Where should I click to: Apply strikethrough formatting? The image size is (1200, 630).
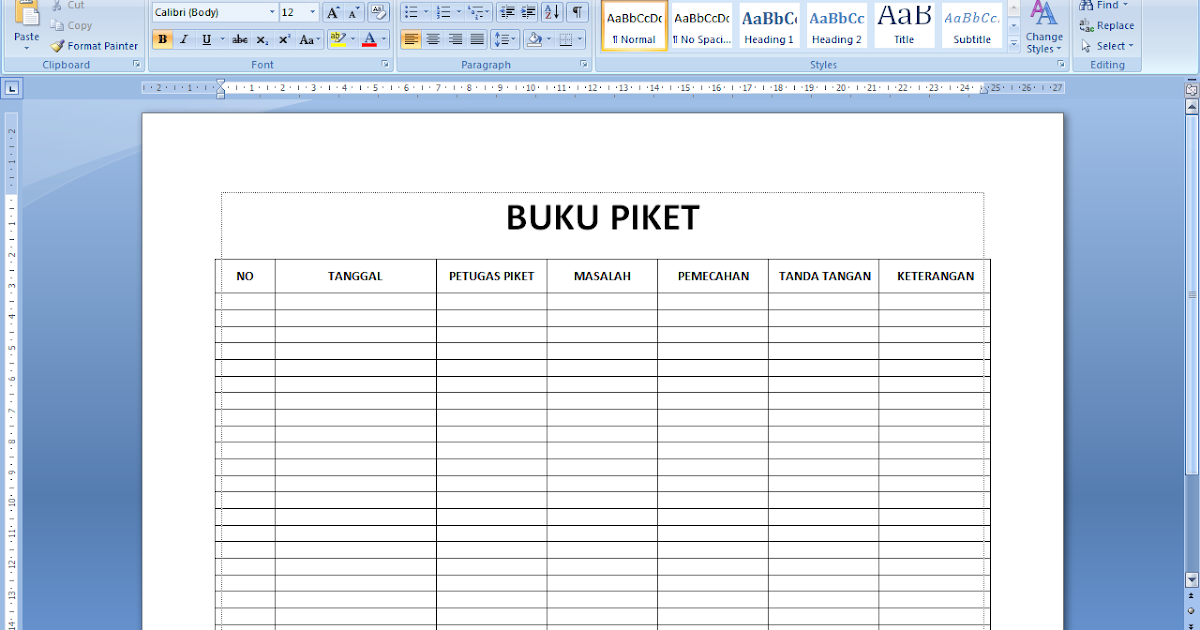coord(240,38)
